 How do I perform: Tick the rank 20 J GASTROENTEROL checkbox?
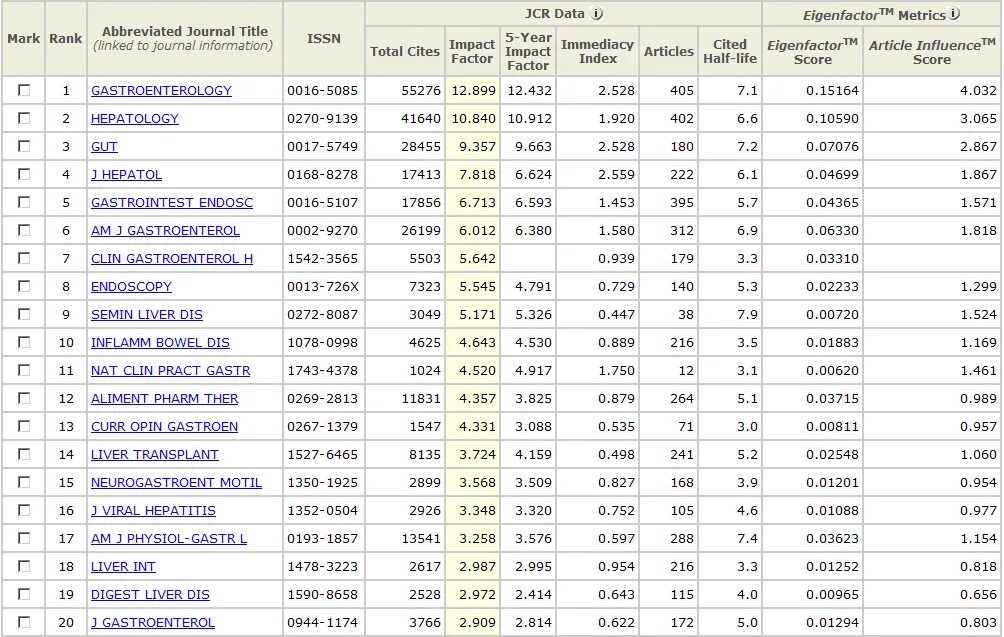coord(24,622)
